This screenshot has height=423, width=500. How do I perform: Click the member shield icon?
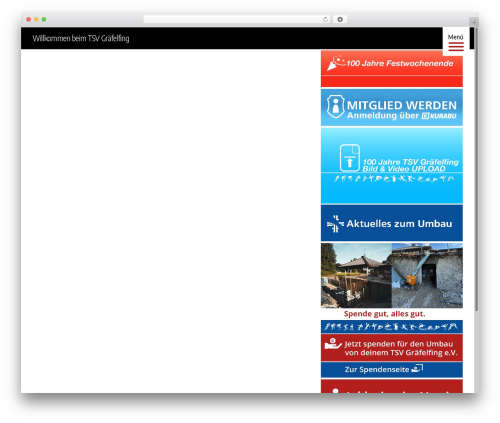click(x=335, y=106)
